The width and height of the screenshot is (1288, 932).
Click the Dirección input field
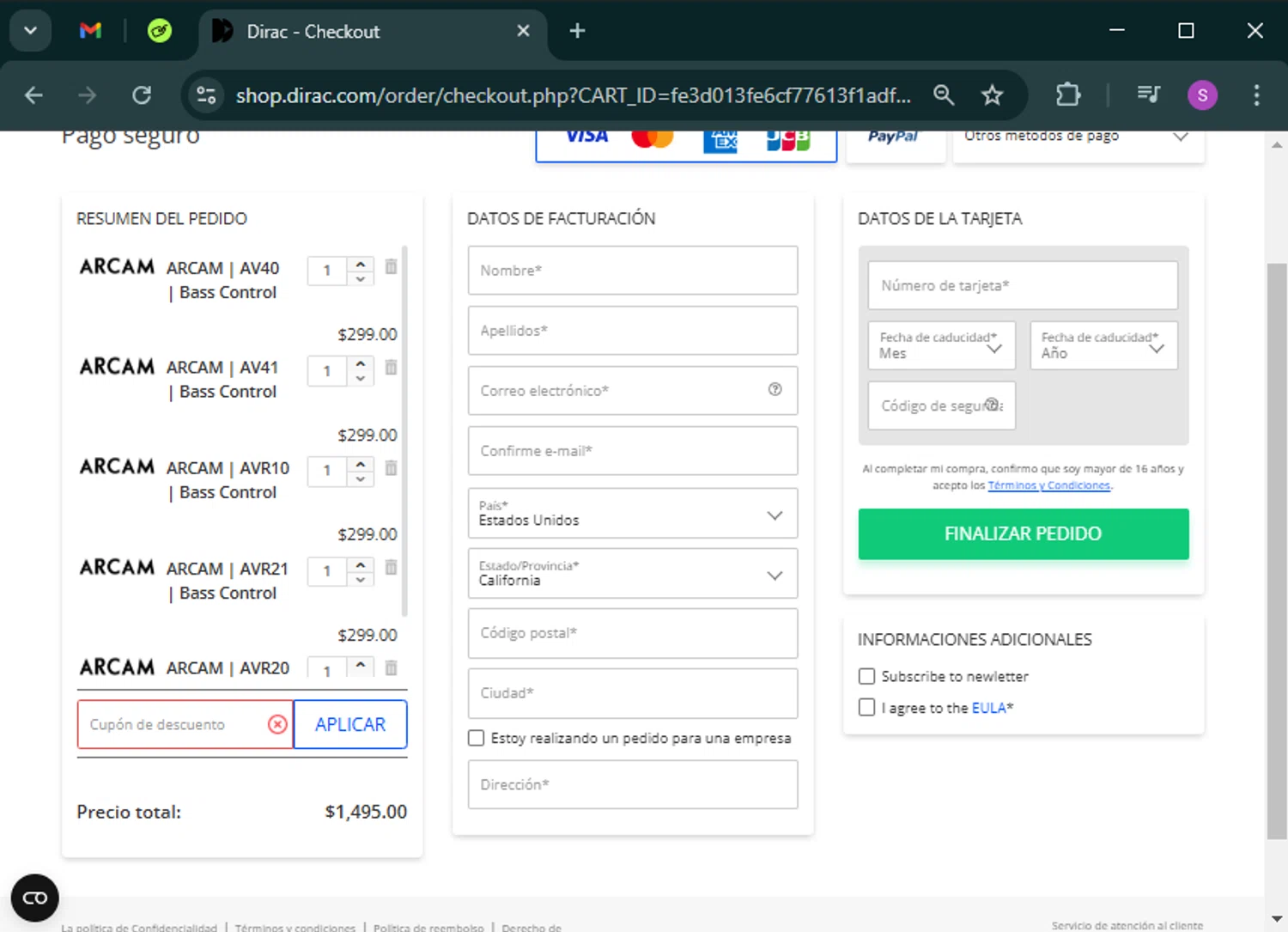[633, 784]
